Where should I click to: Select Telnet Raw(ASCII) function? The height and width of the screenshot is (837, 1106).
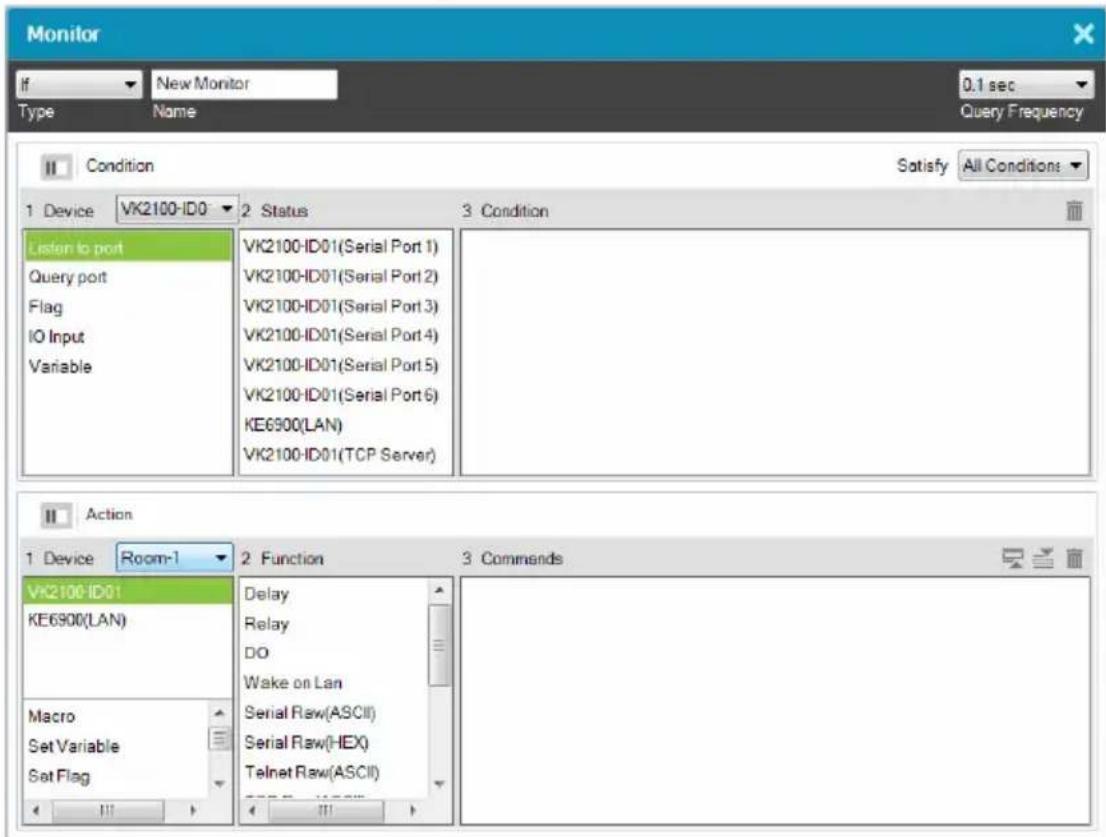(x=335, y=773)
